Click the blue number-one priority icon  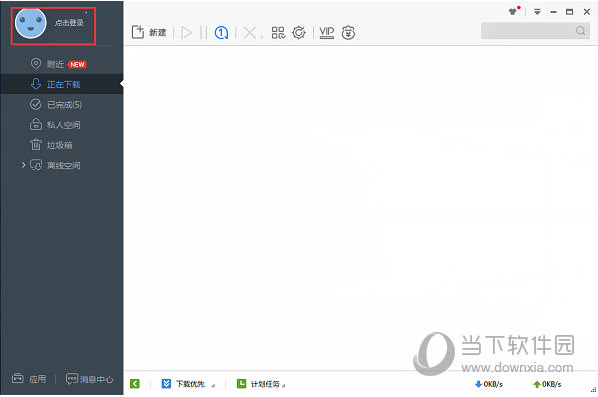pyautogui.click(x=221, y=33)
